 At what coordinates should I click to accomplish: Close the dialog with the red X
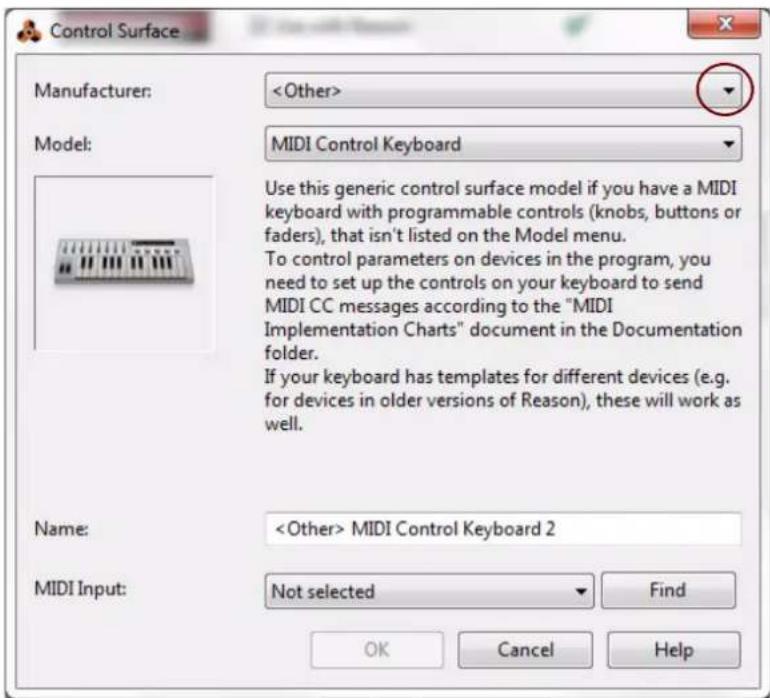[x=725, y=24]
